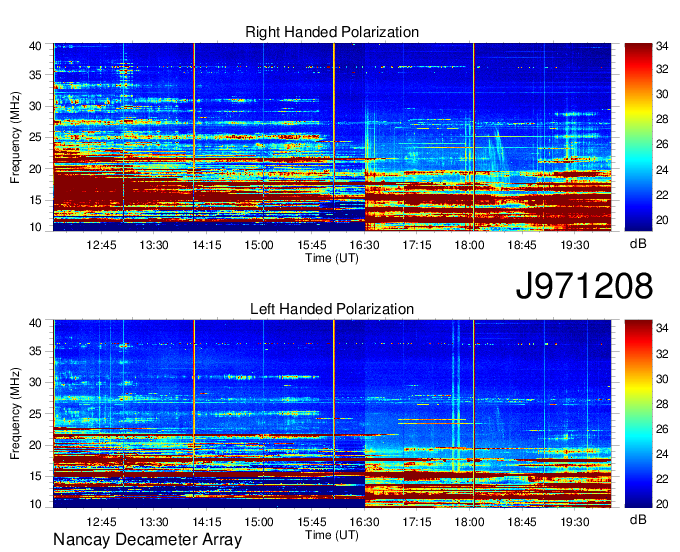The width and height of the screenshot is (680, 552).
Task: Click 34 dB value on Left Handed color bar
Action: click(x=662, y=329)
